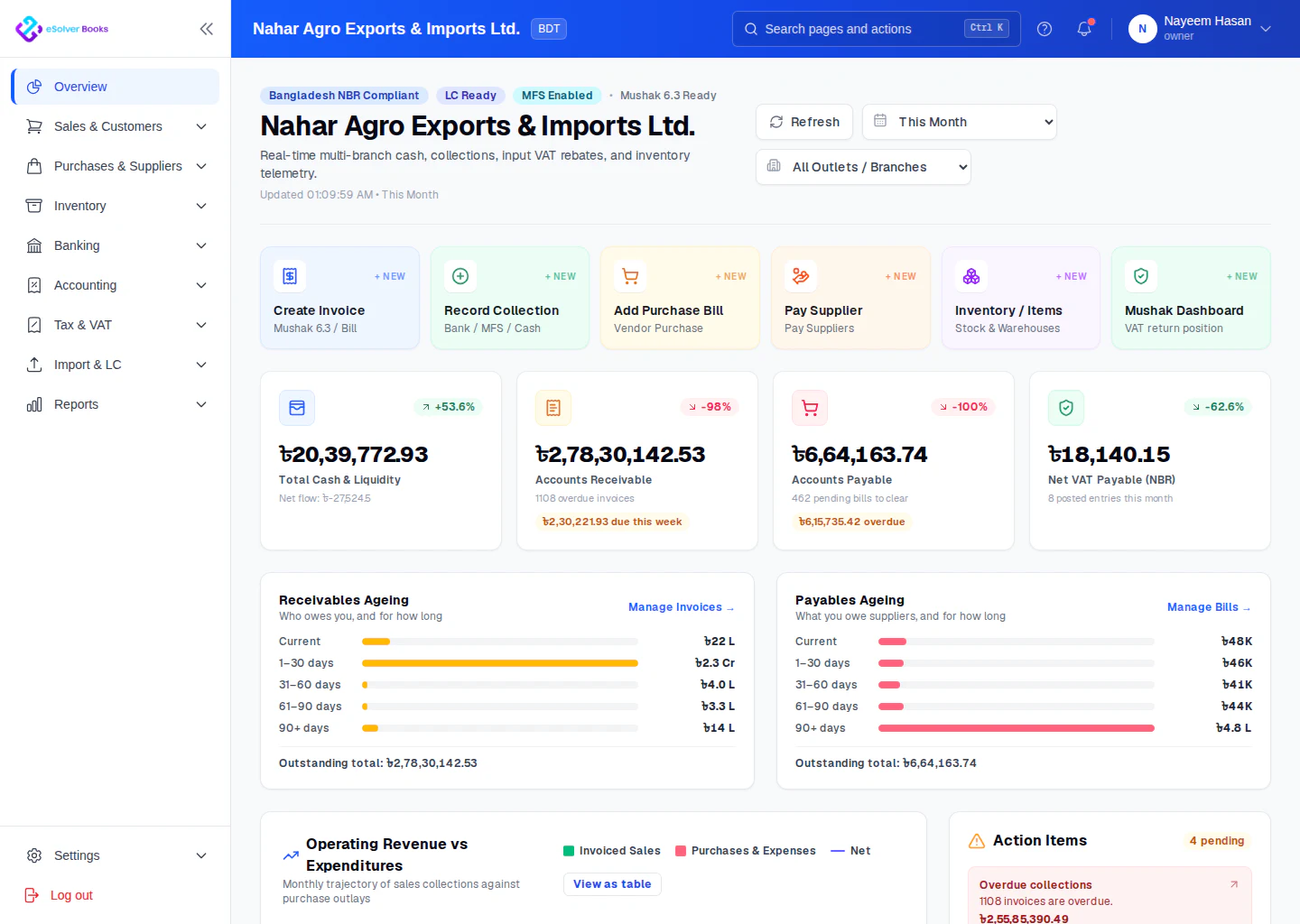The height and width of the screenshot is (924, 1300).
Task: Click the eSolver Books logo
Action: pos(61,29)
